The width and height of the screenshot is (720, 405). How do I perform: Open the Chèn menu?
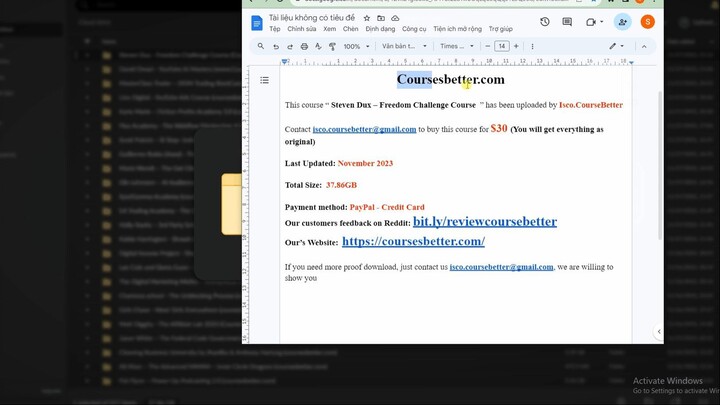(x=350, y=29)
